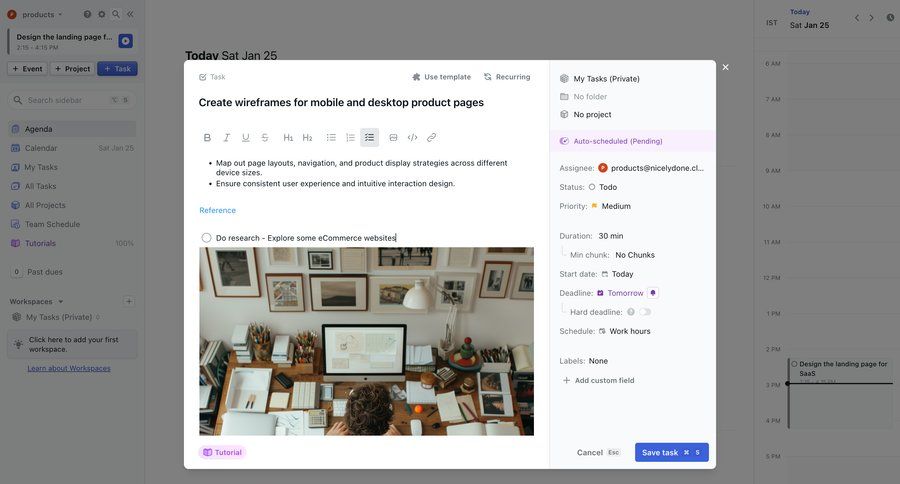Click the play button on the current task card
Image resolution: width=900 pixels, height=484 pixels.
click(125, 41)
